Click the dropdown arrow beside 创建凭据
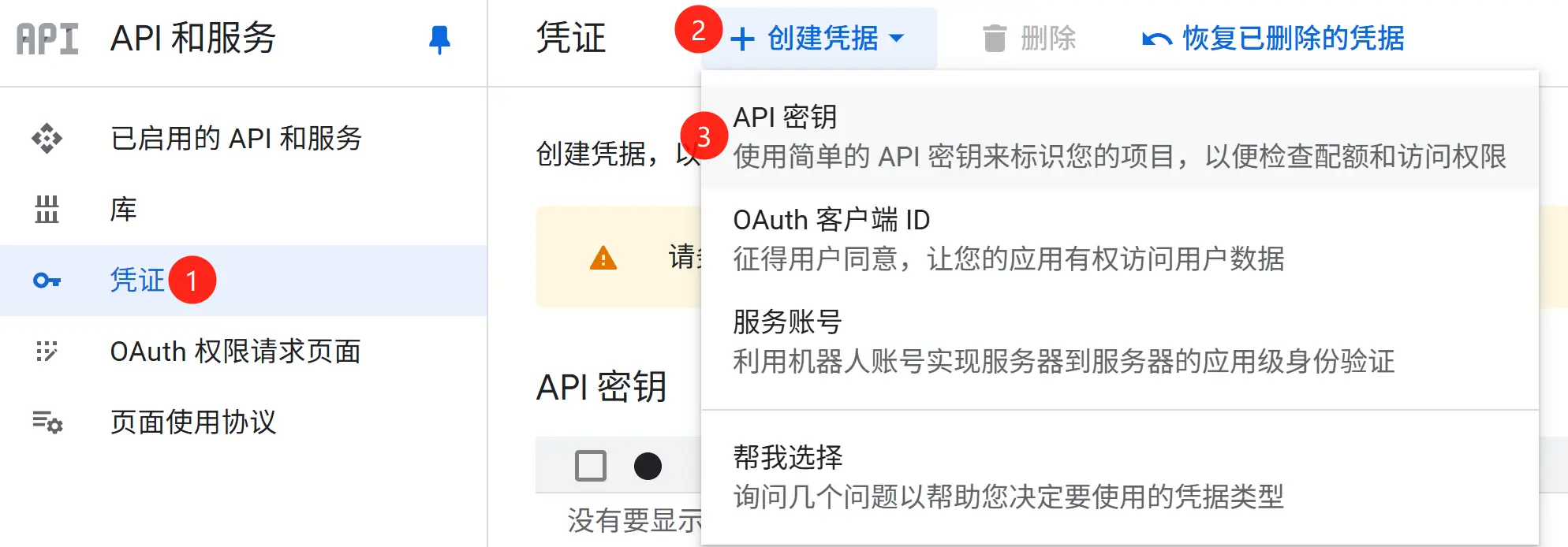This screenshot has height=547, width=1568. click(897, 38)
